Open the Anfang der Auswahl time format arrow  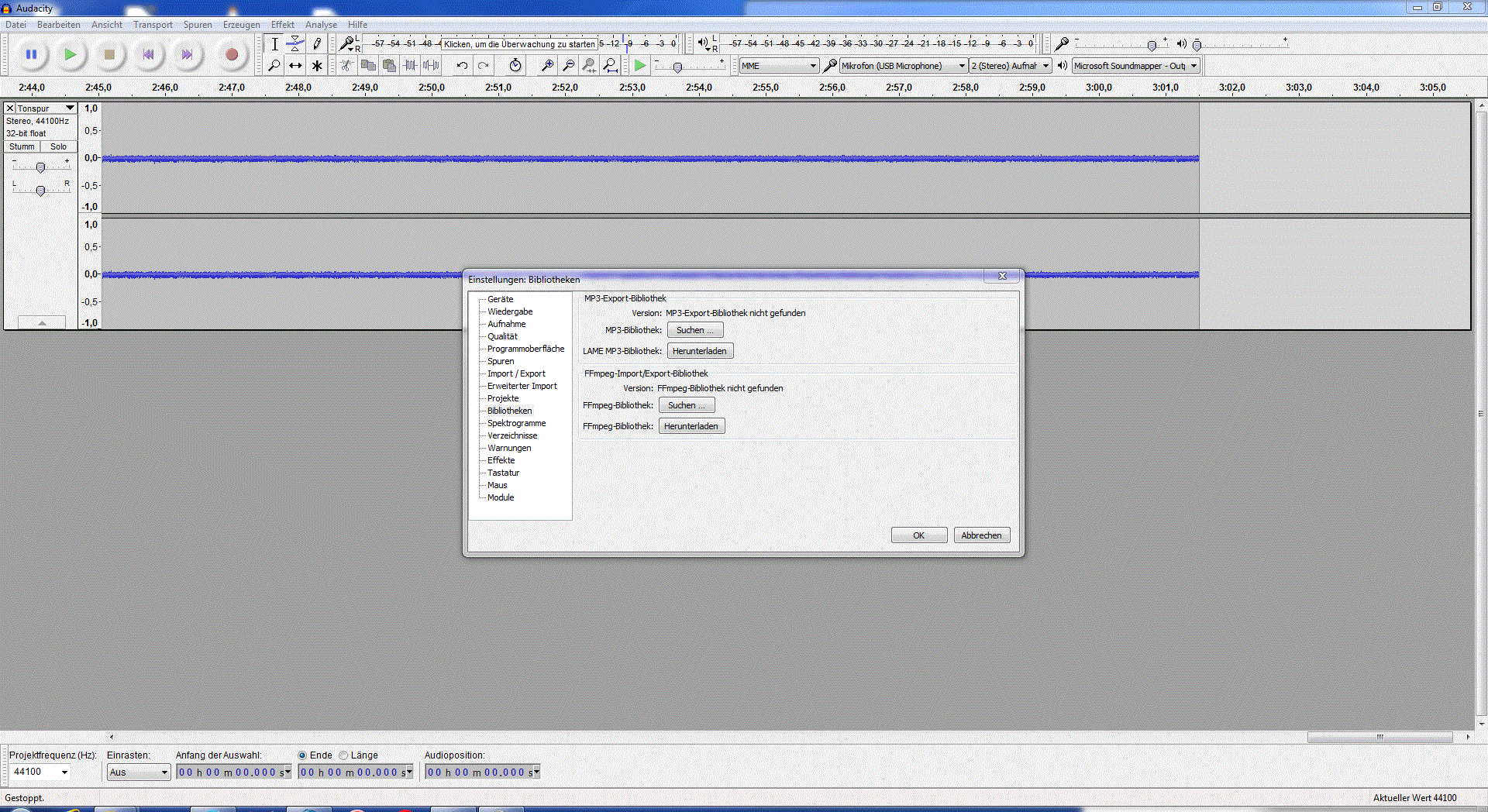(288, 772)
